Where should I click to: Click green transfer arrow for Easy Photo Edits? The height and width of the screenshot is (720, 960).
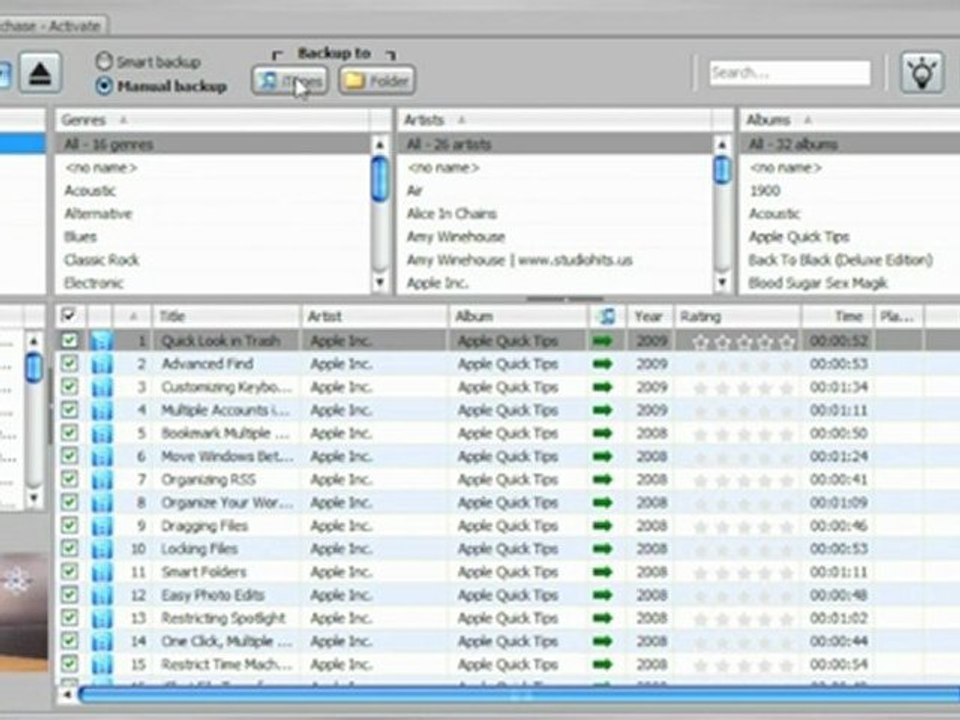click(603, 595)
